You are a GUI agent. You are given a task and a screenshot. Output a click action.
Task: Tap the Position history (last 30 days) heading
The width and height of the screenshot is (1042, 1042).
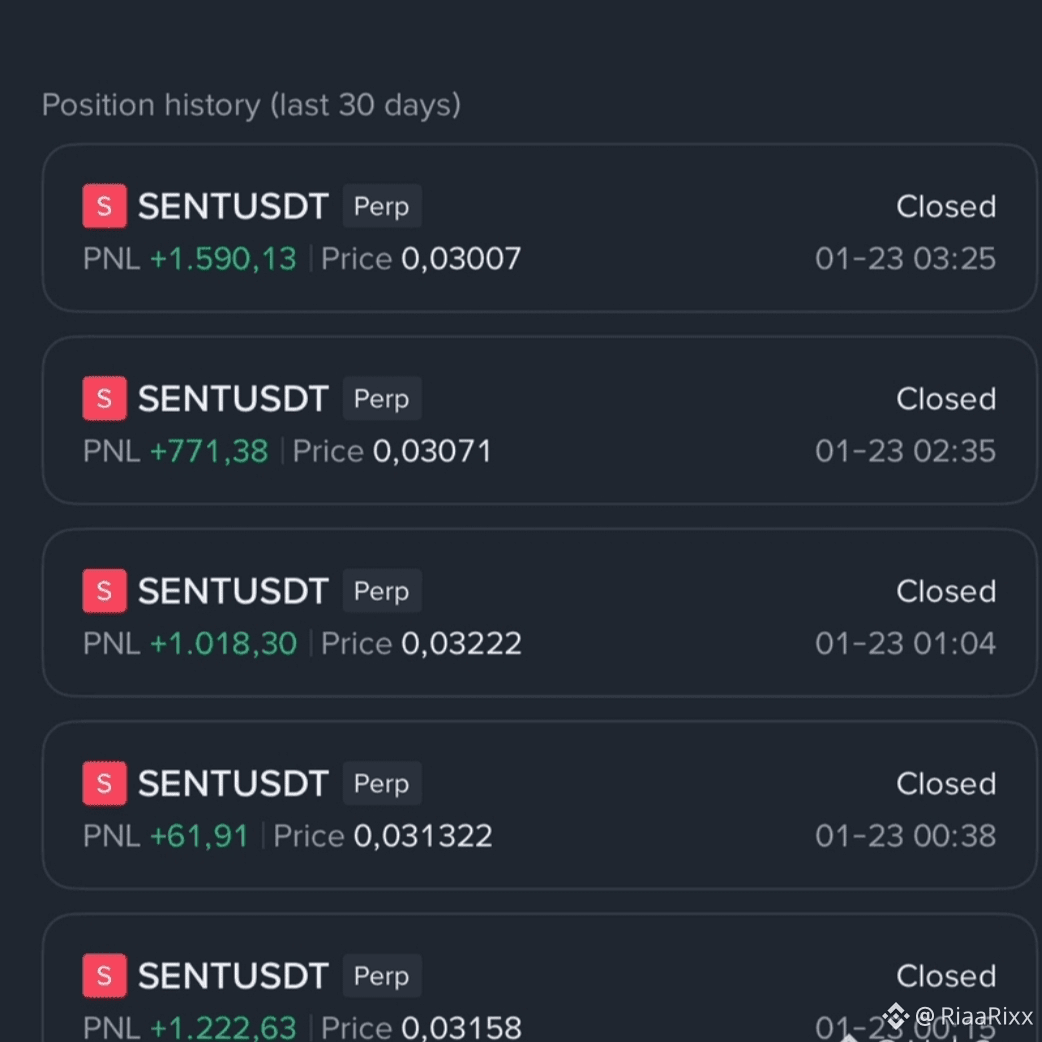pos(251,105)
